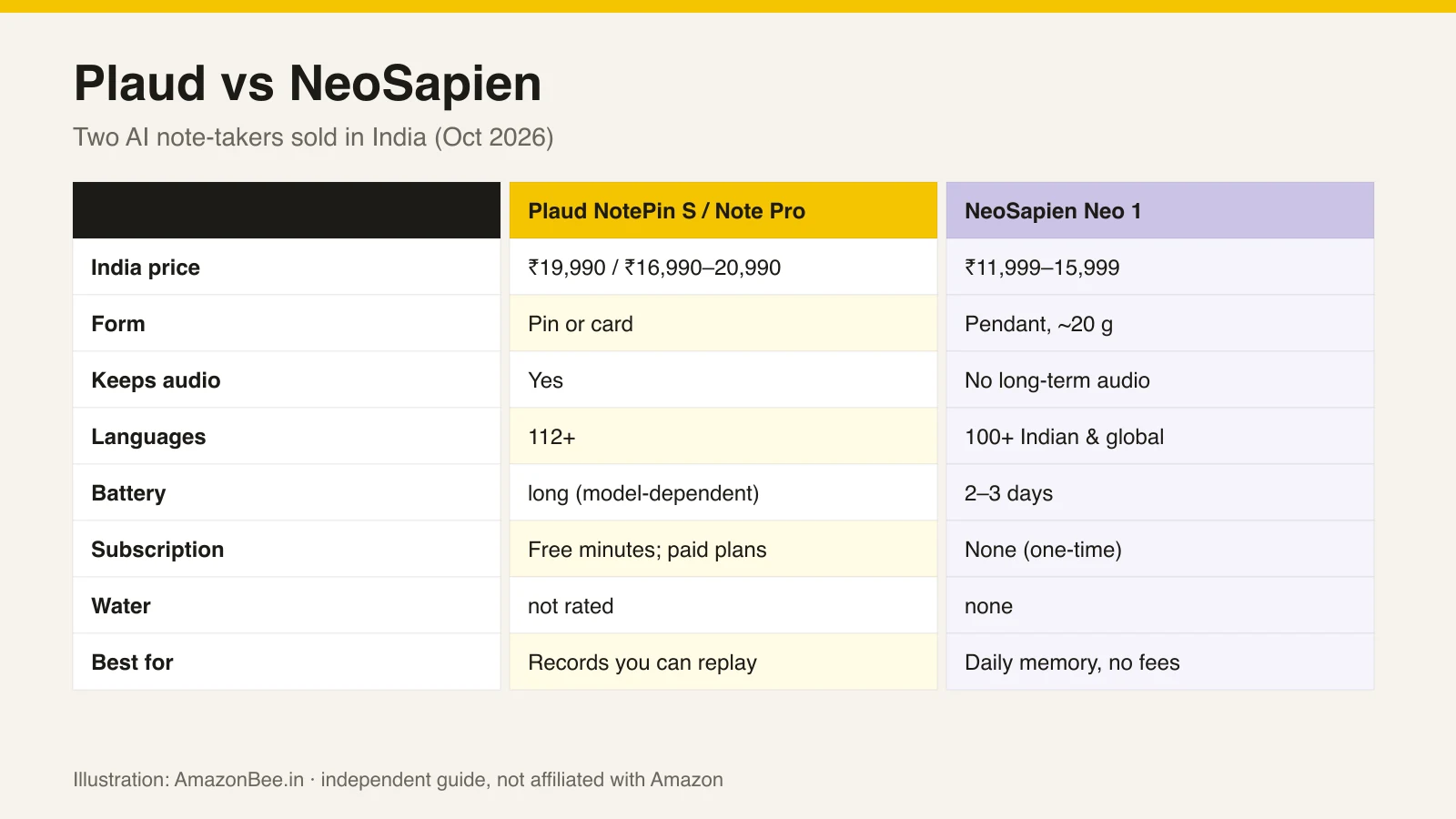Click the "Plaud NotePin S / Note Pro" column header

point(723,210)
